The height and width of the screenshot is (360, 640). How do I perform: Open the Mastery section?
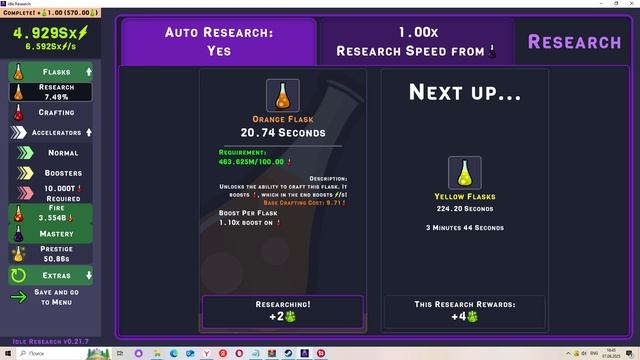[50, 234]
